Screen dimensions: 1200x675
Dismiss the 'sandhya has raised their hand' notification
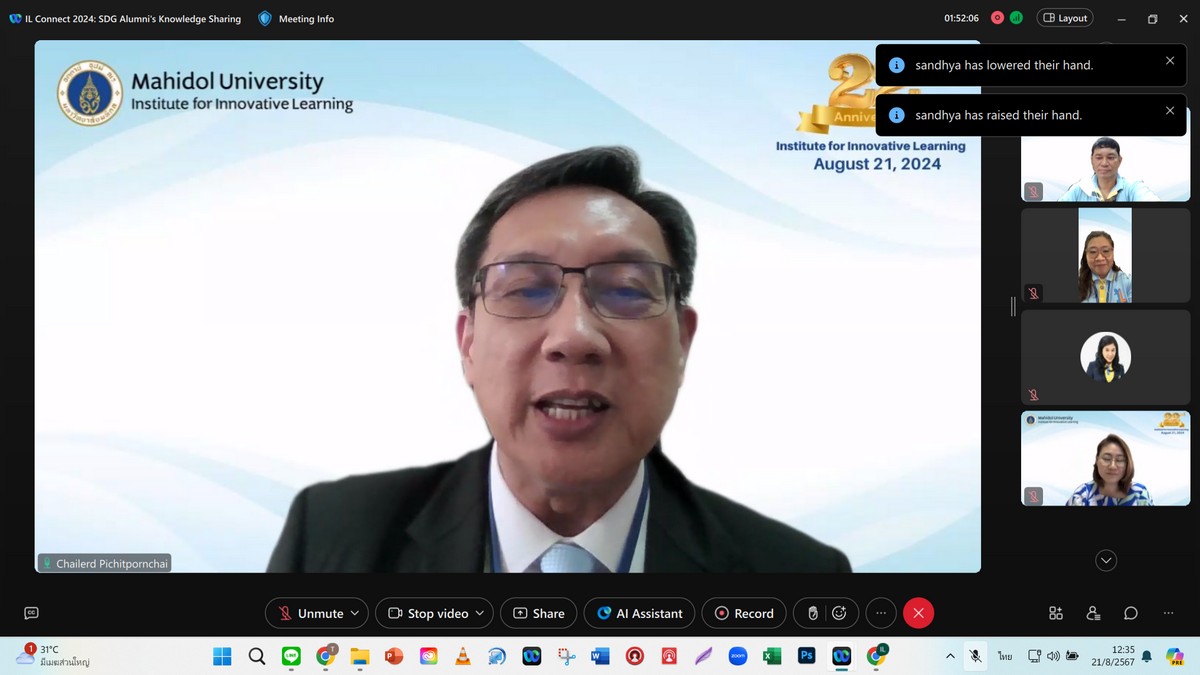(1170, 110)
